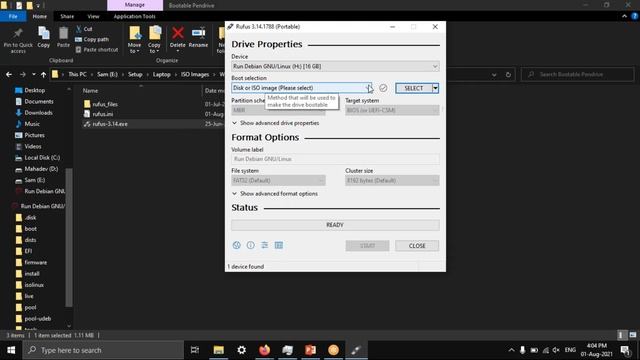Click Name column header
Screen dimensions: 640x360
coord(91,91)
